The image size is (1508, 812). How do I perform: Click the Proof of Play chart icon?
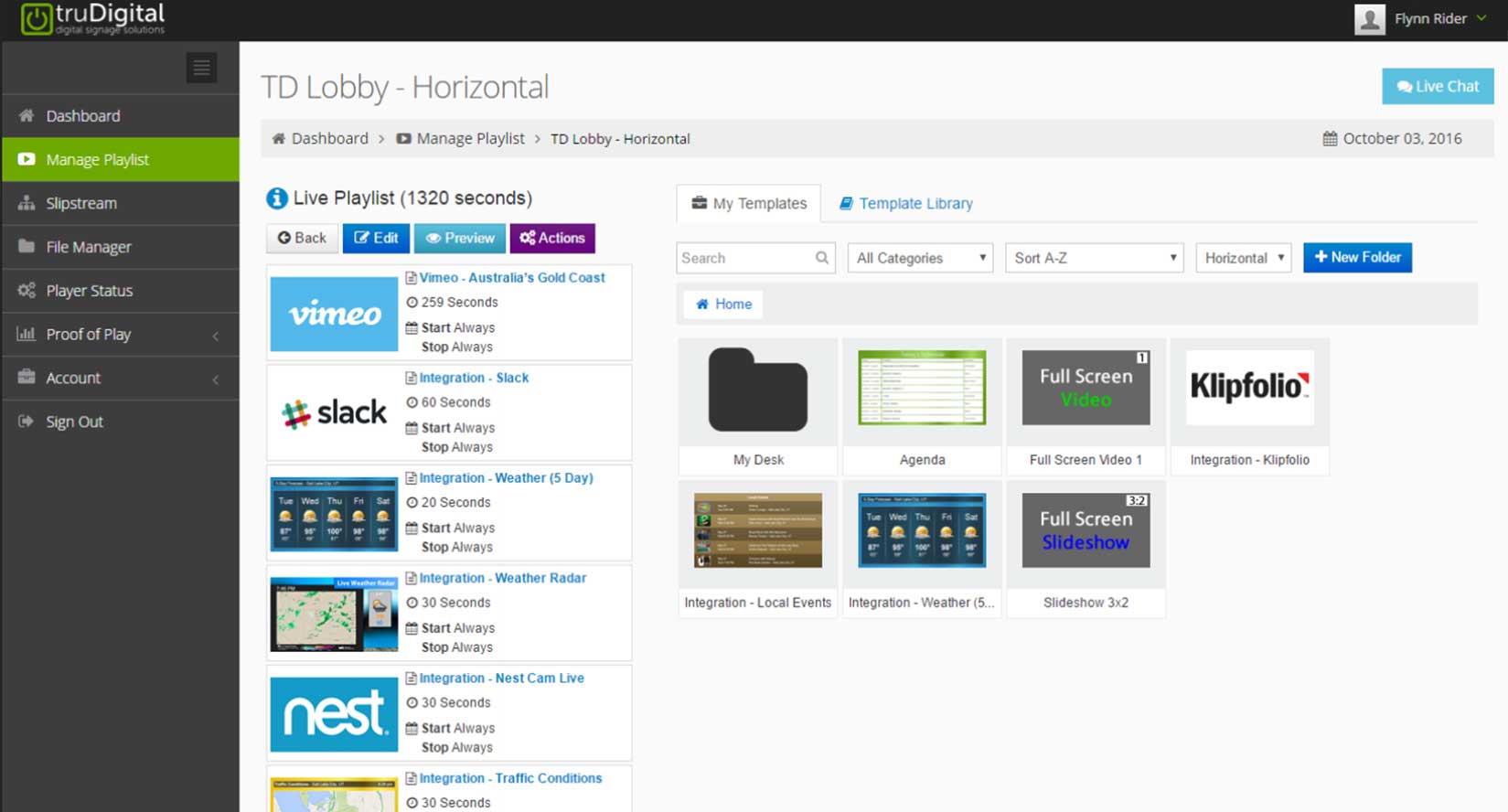[26, 334]
